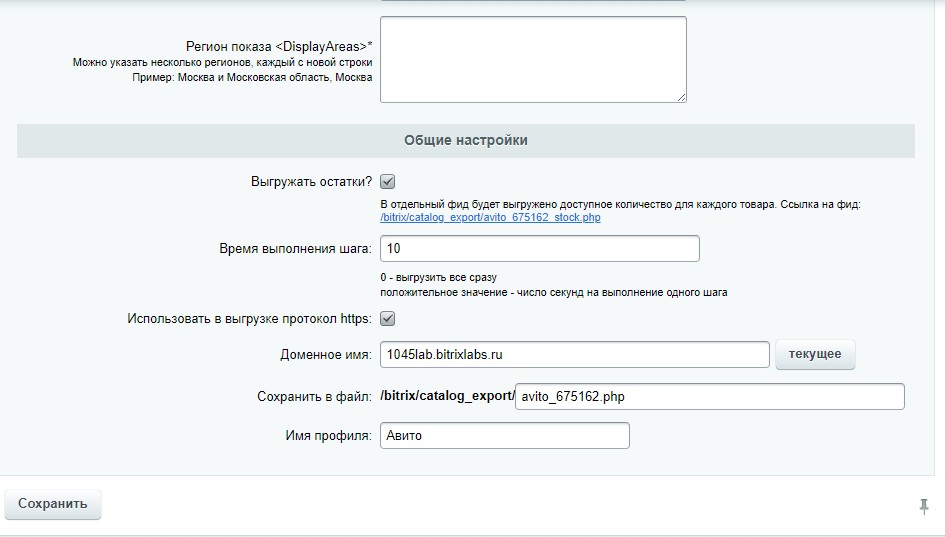Viewport: 945px width, 537px height.
Task: Select the profile name field containing 'Авито'
Action: tap(505, 436)
